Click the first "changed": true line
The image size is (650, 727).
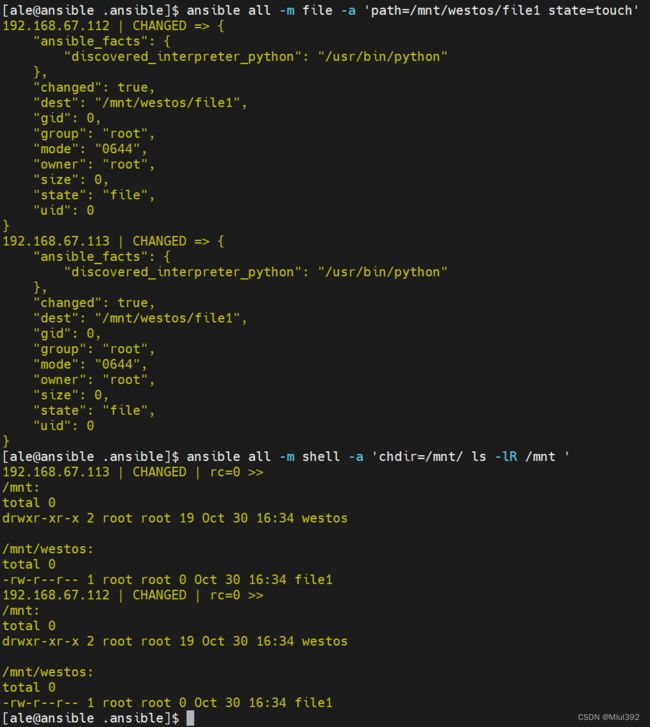click(x=94, y=87)
